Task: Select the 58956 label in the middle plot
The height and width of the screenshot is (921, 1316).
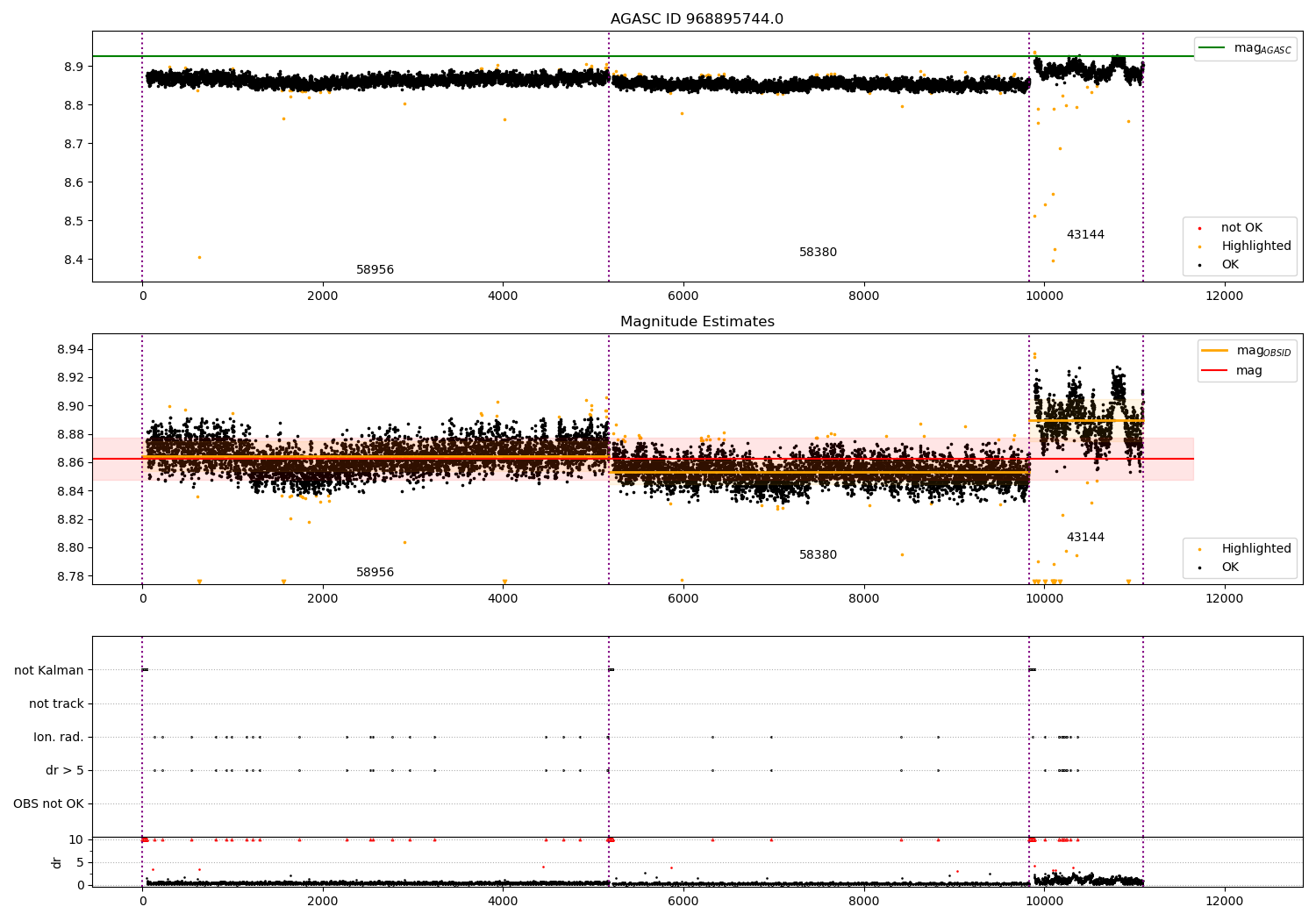Action: [x=375, y=573]
